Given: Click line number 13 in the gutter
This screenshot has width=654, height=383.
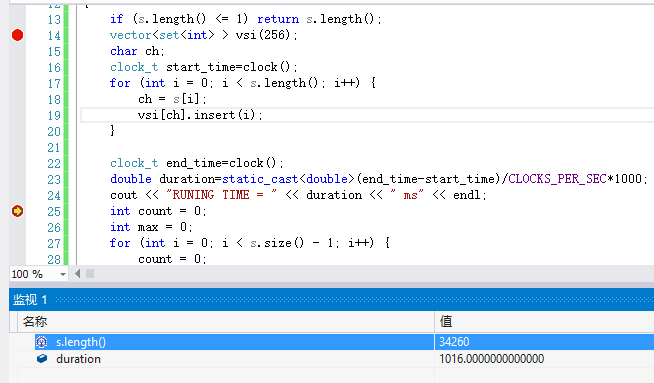Looking at the screenshot, I should click(54, 20).
